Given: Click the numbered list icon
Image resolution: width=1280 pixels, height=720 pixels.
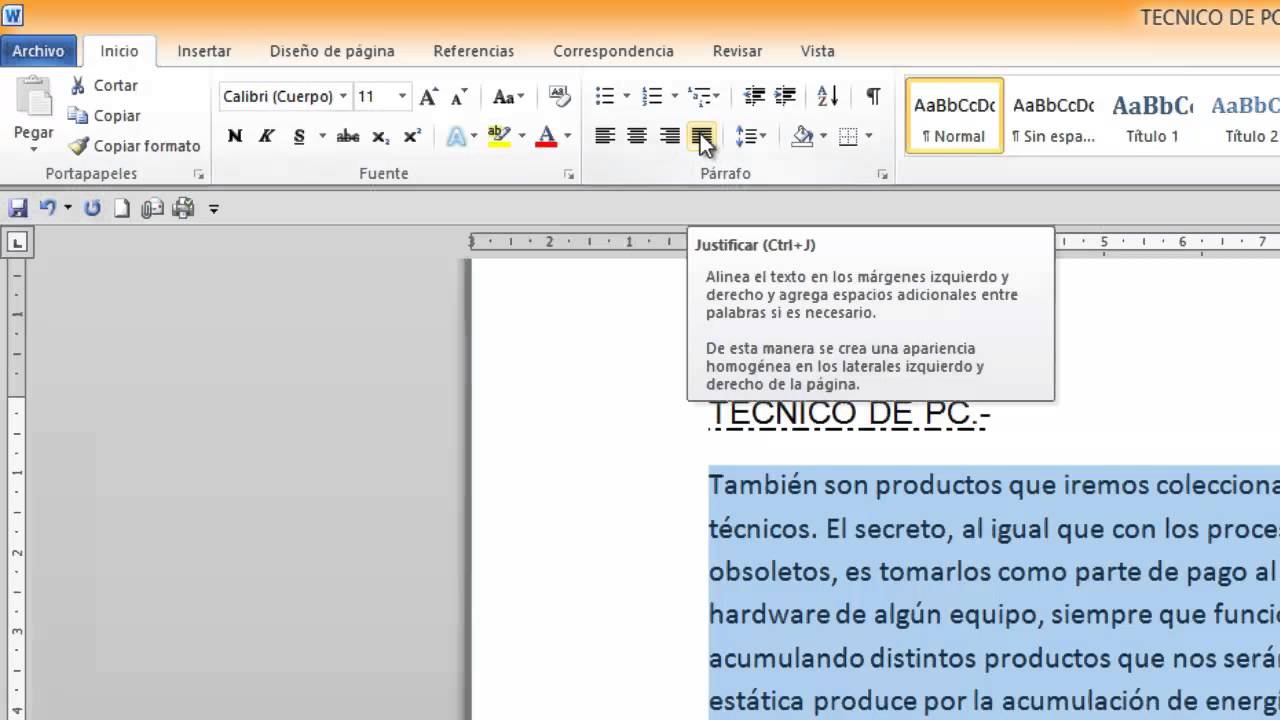Looking at the screenshot, I should pyautogui.click(x=652, y=97).
